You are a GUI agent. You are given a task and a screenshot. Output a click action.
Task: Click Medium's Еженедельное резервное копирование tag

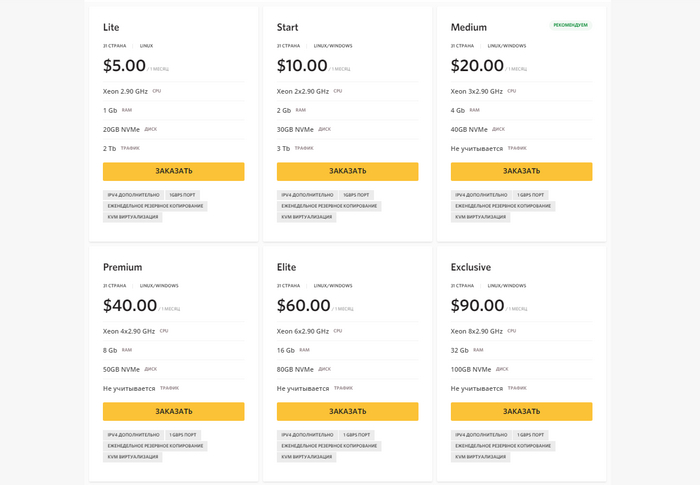click(x=504, y=206)
